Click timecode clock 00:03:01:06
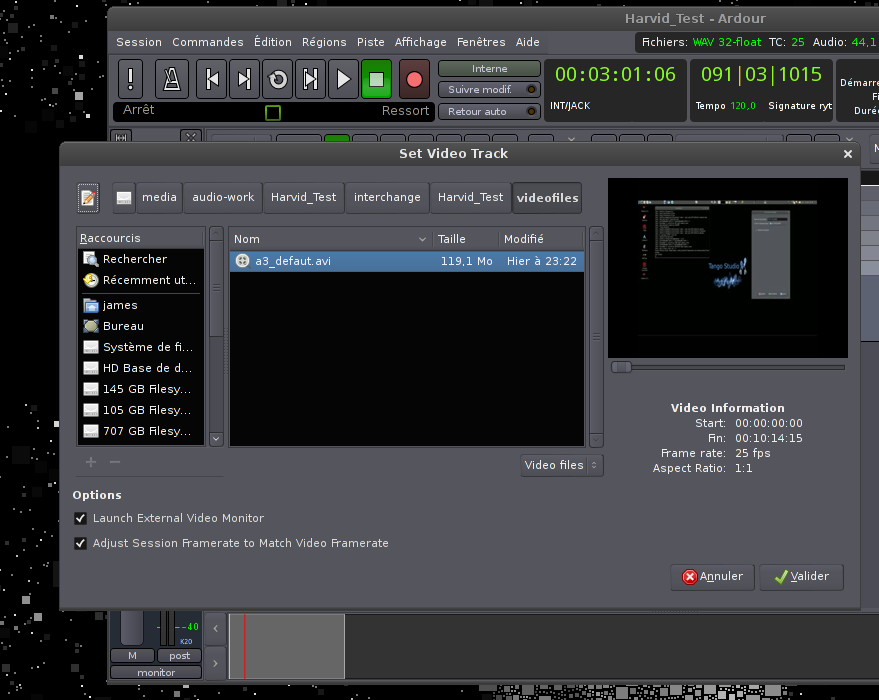879x700 pixels. tap(615, 75)
